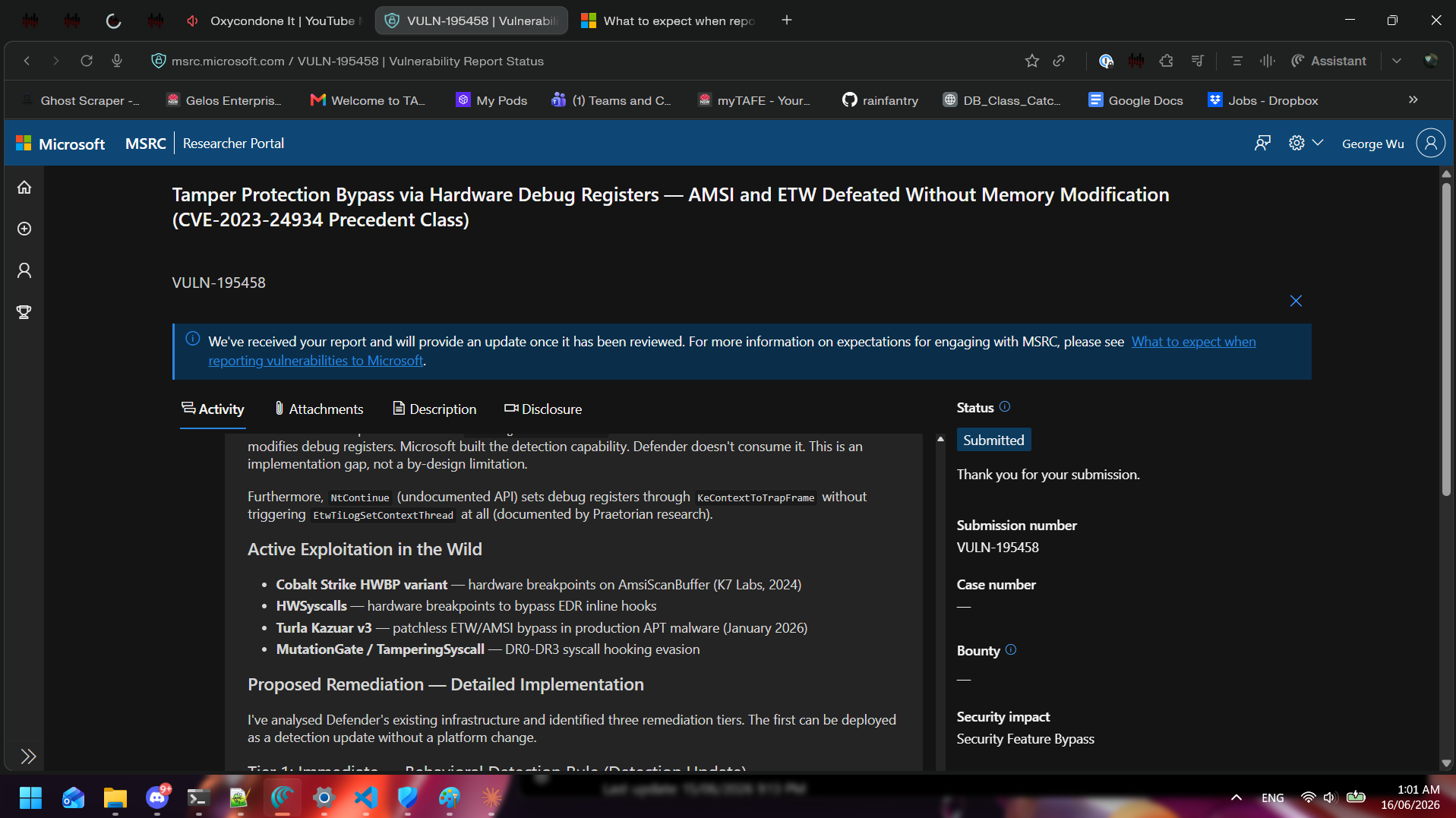Image resolution: width=1456 pixels, height=818 pixels.
Task: Click the Bounty info icon
Action: point(1010,650)
